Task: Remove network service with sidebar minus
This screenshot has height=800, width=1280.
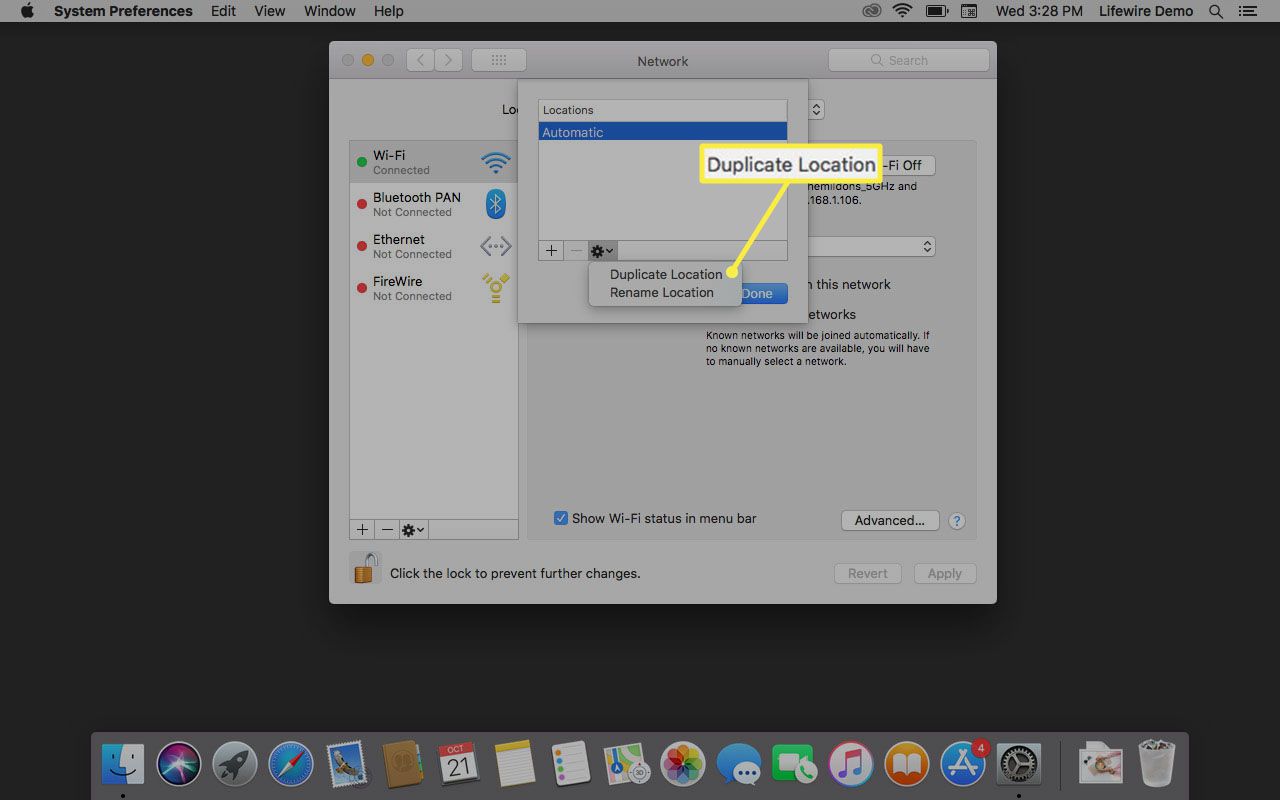Action: pyautogui.click(x=387, y=530)
